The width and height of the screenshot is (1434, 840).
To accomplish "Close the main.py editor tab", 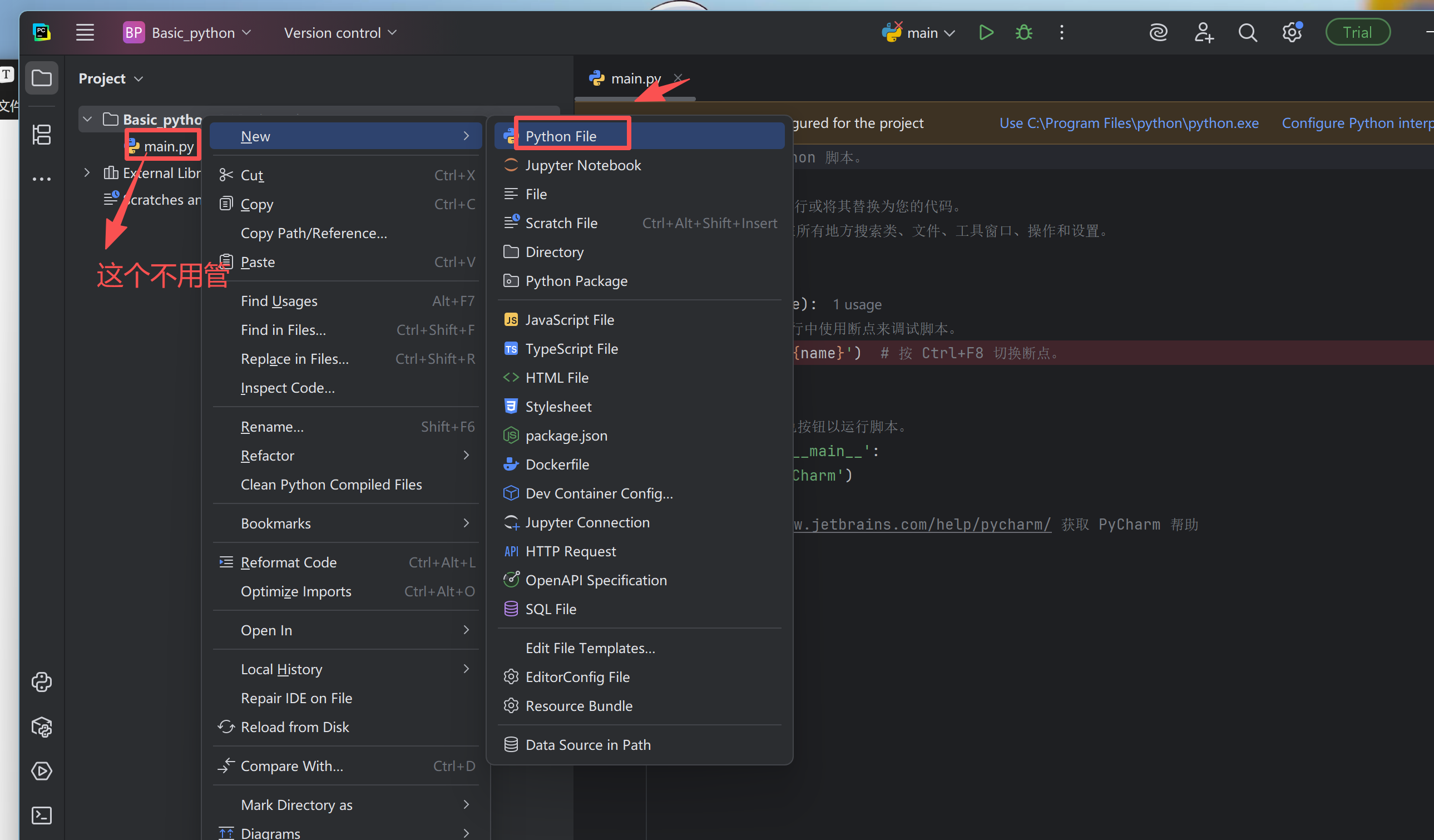I will point(678,78).
